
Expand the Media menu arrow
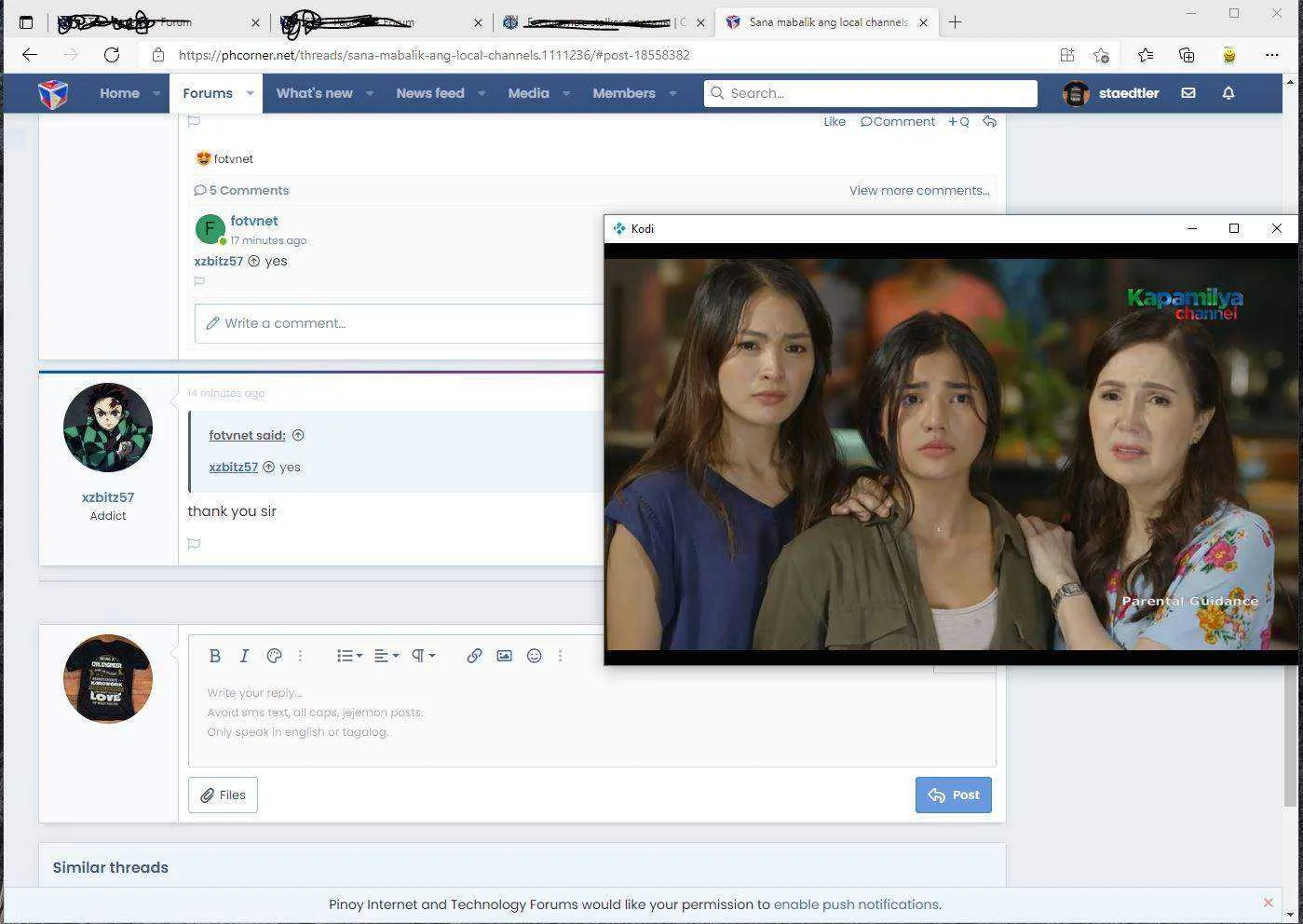point(566,93)
